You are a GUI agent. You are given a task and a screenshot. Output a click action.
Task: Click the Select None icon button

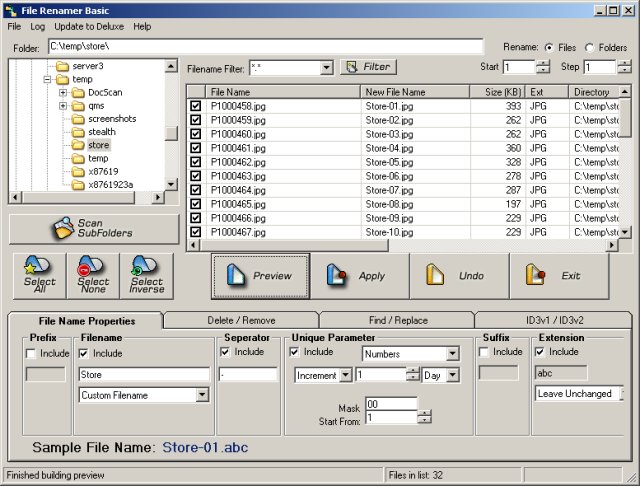(93, 276)
